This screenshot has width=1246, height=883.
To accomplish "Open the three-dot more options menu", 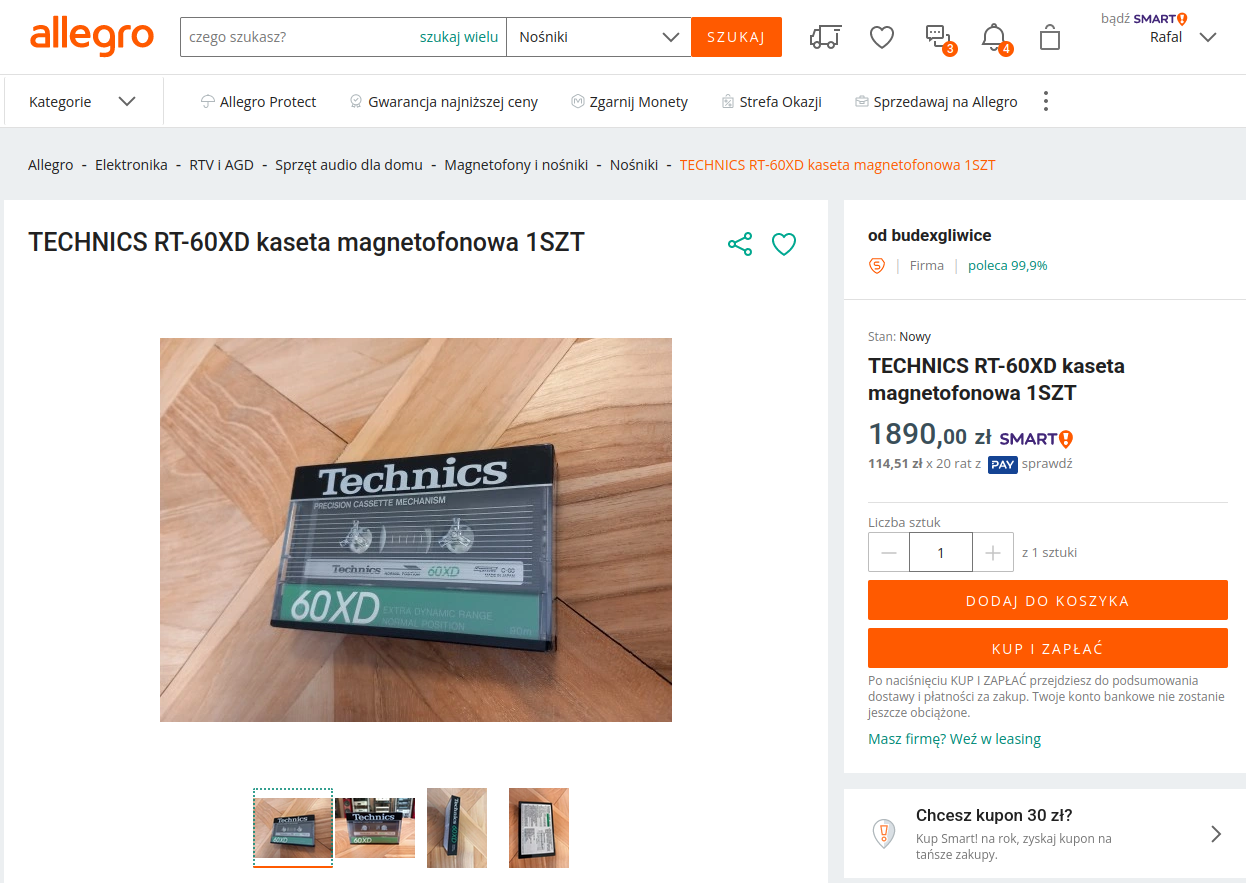I will click(x=1046, y=101).
